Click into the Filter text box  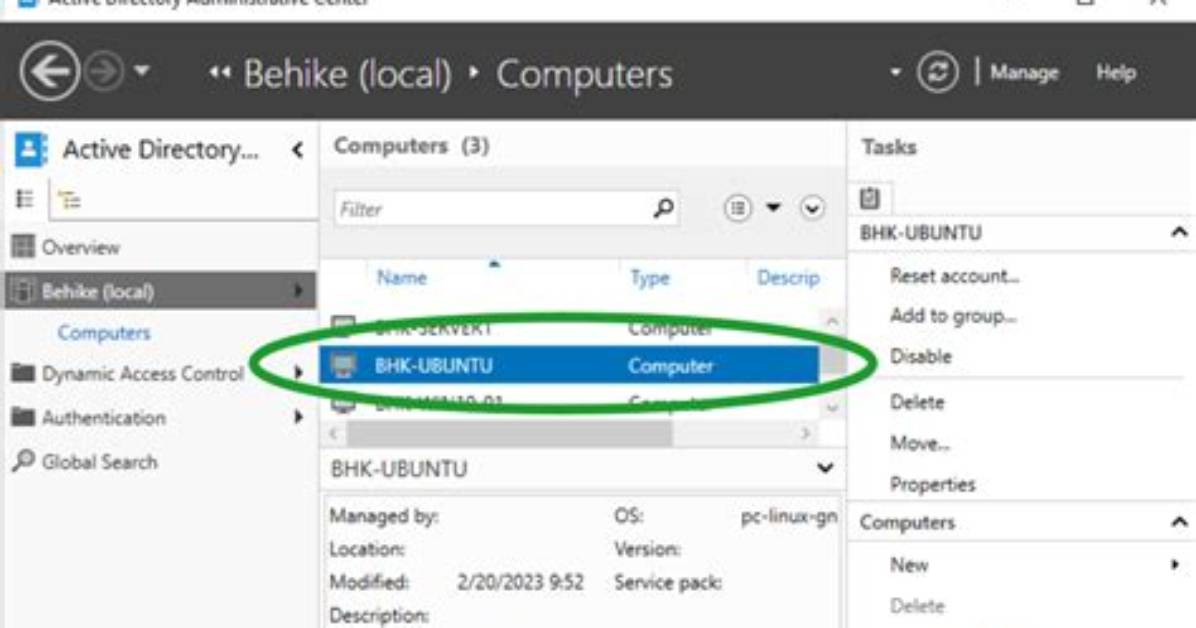point(506,208)
